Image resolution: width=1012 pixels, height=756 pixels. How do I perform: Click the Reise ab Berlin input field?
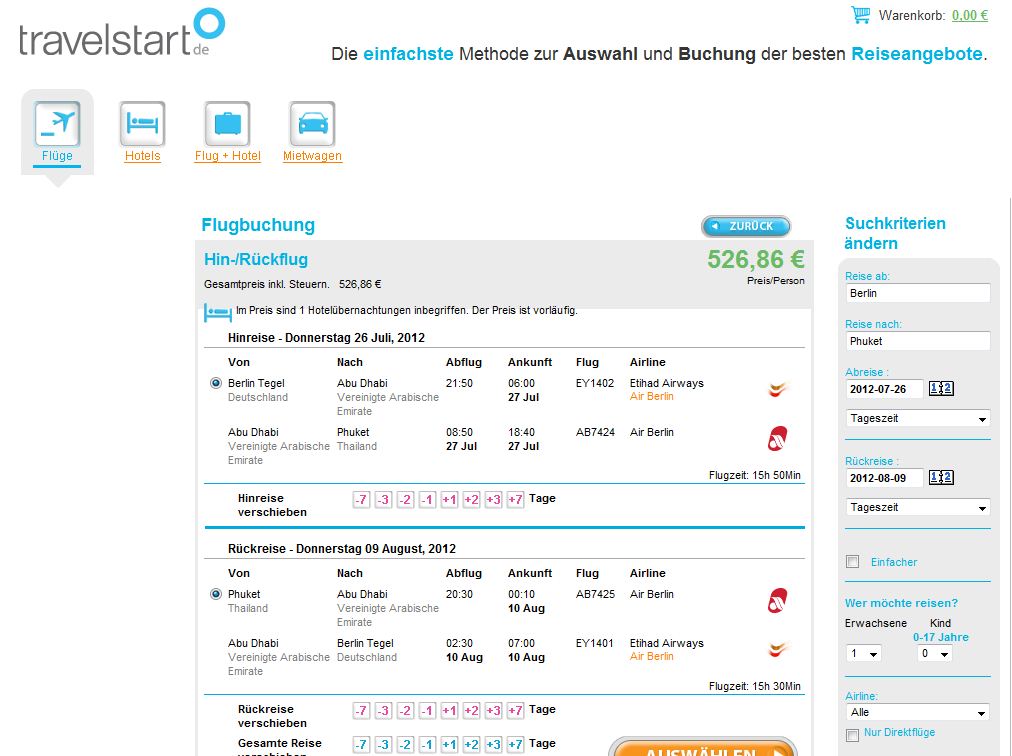pos(918,293)
